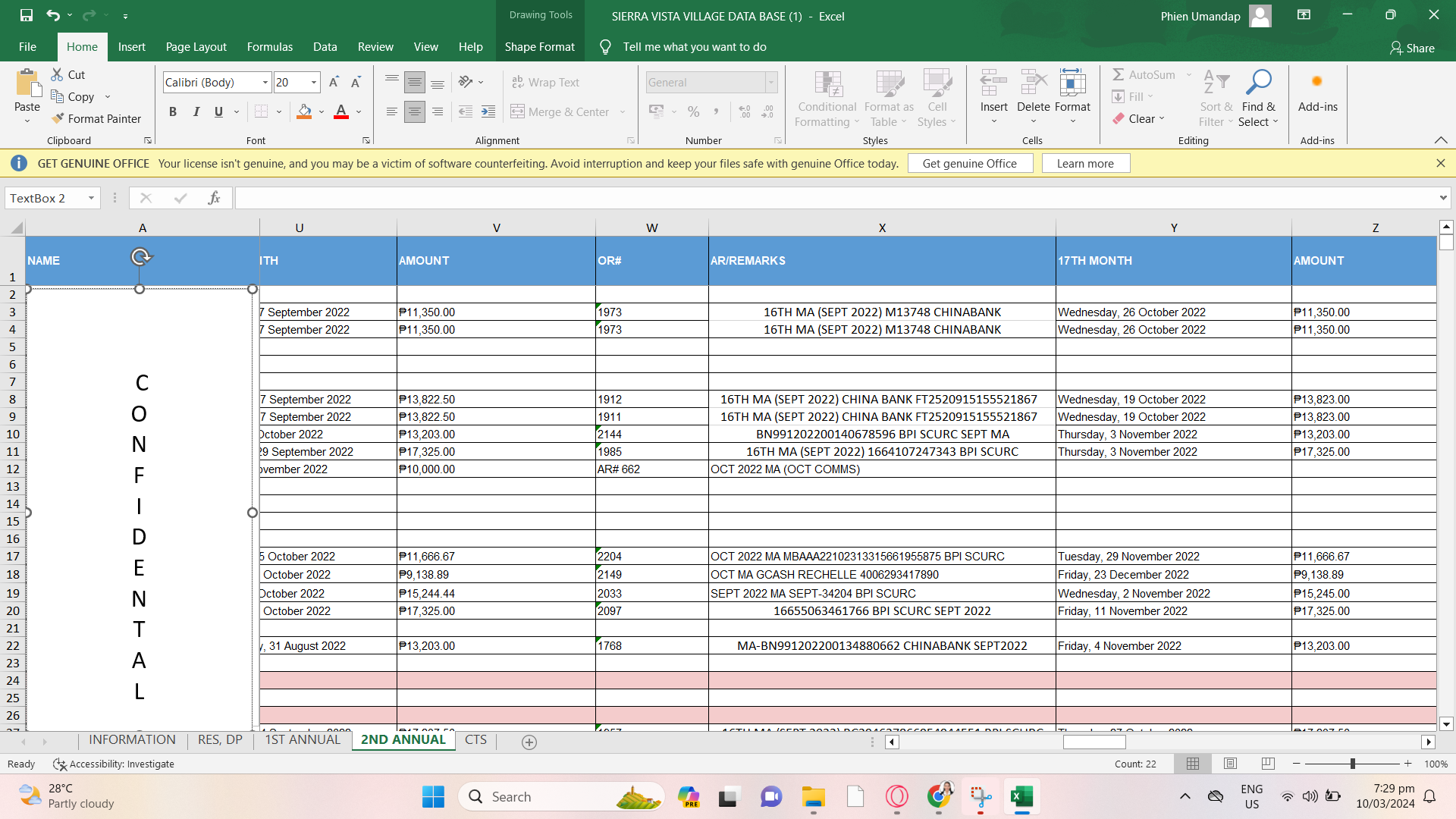Image resolution: width=1456 pixels, height=819 pixels.
Task: Click the Increase Indent icon
Action: (x=488, y=111)
